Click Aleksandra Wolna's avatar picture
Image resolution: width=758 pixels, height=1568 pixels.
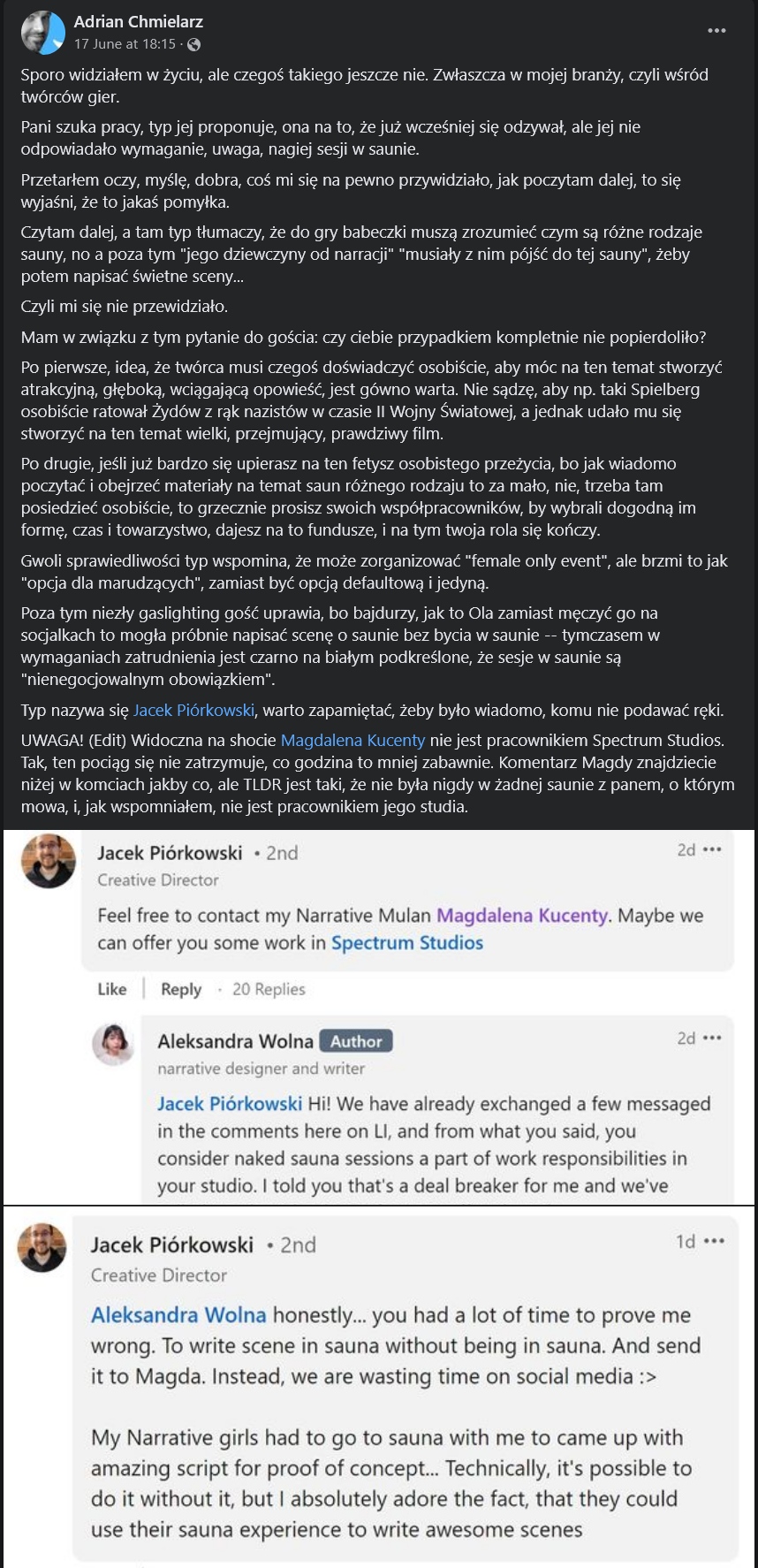(114, 1045)
